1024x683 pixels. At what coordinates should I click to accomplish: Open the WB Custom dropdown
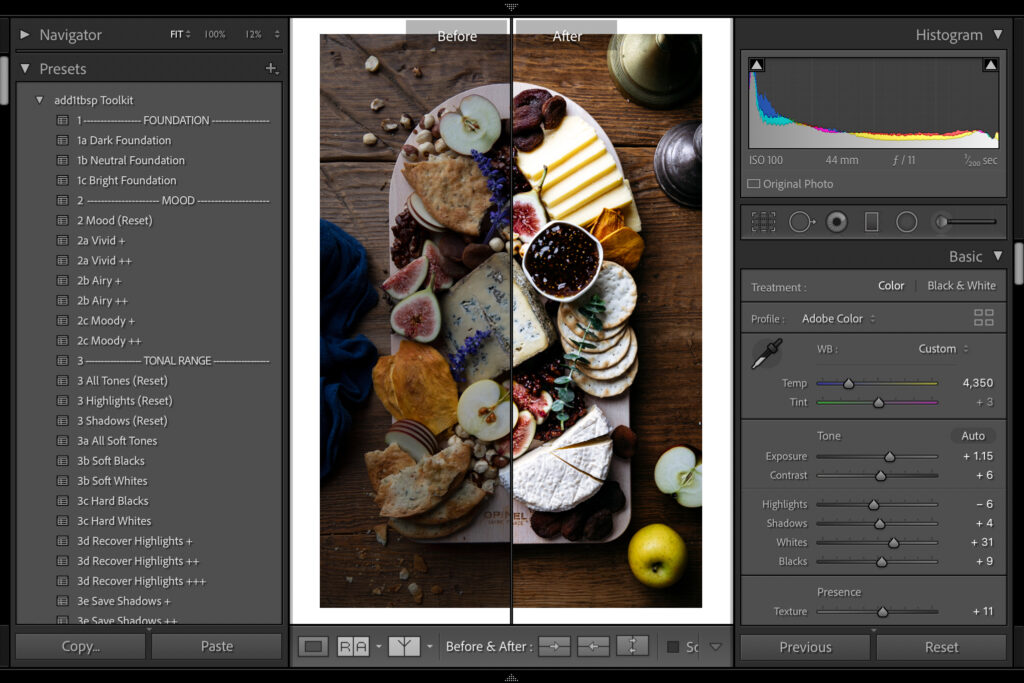(938, 349)
